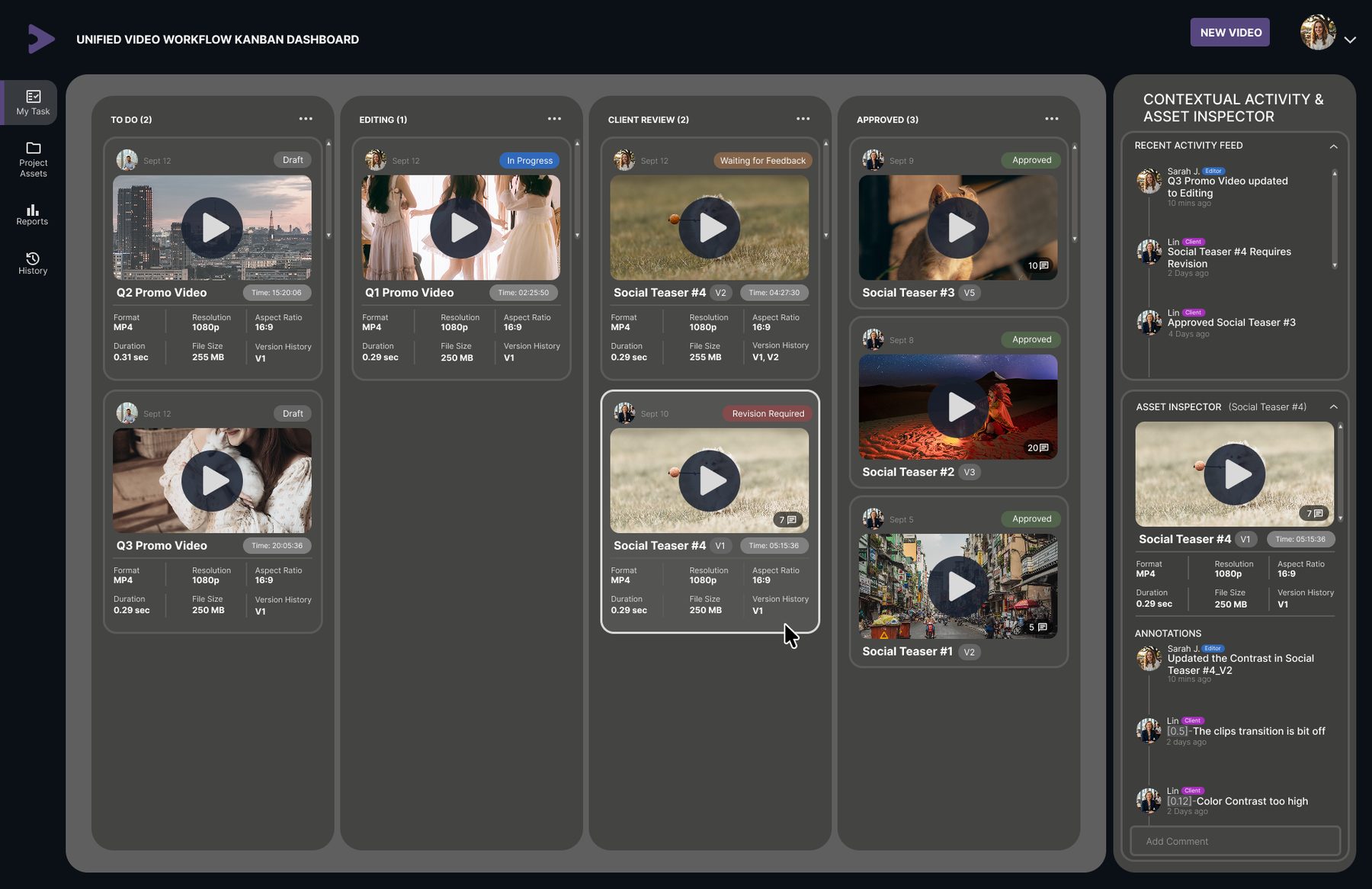Click V5 version tag on Social Teaser #3
This screenshot has height=889, width=1372.
pyautogui.click(x=969, y=293)
